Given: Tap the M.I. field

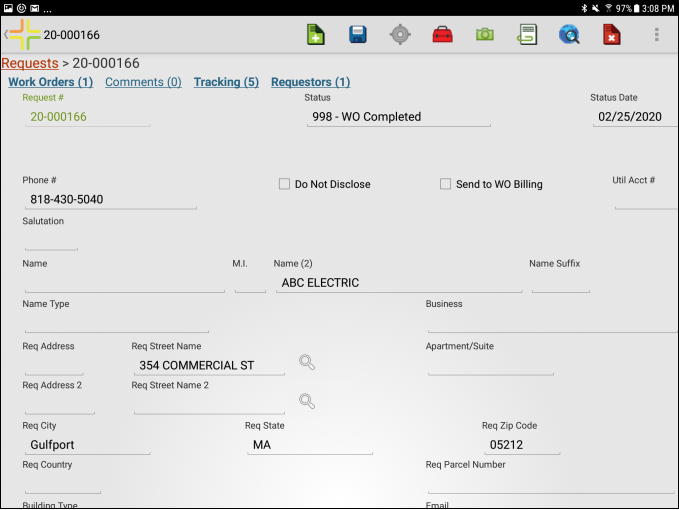Looking at the screenshot, I should click(x=250, y=283).
